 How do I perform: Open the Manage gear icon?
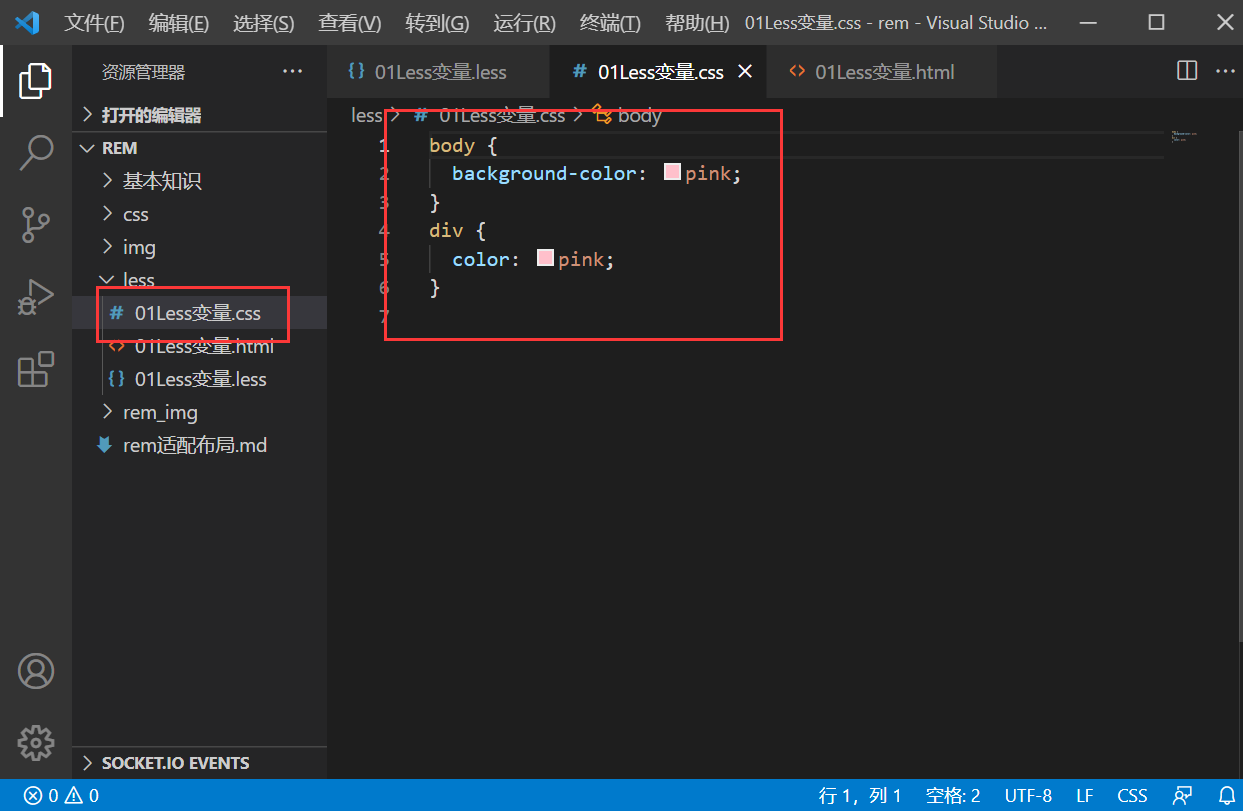(x=36, y=742)
